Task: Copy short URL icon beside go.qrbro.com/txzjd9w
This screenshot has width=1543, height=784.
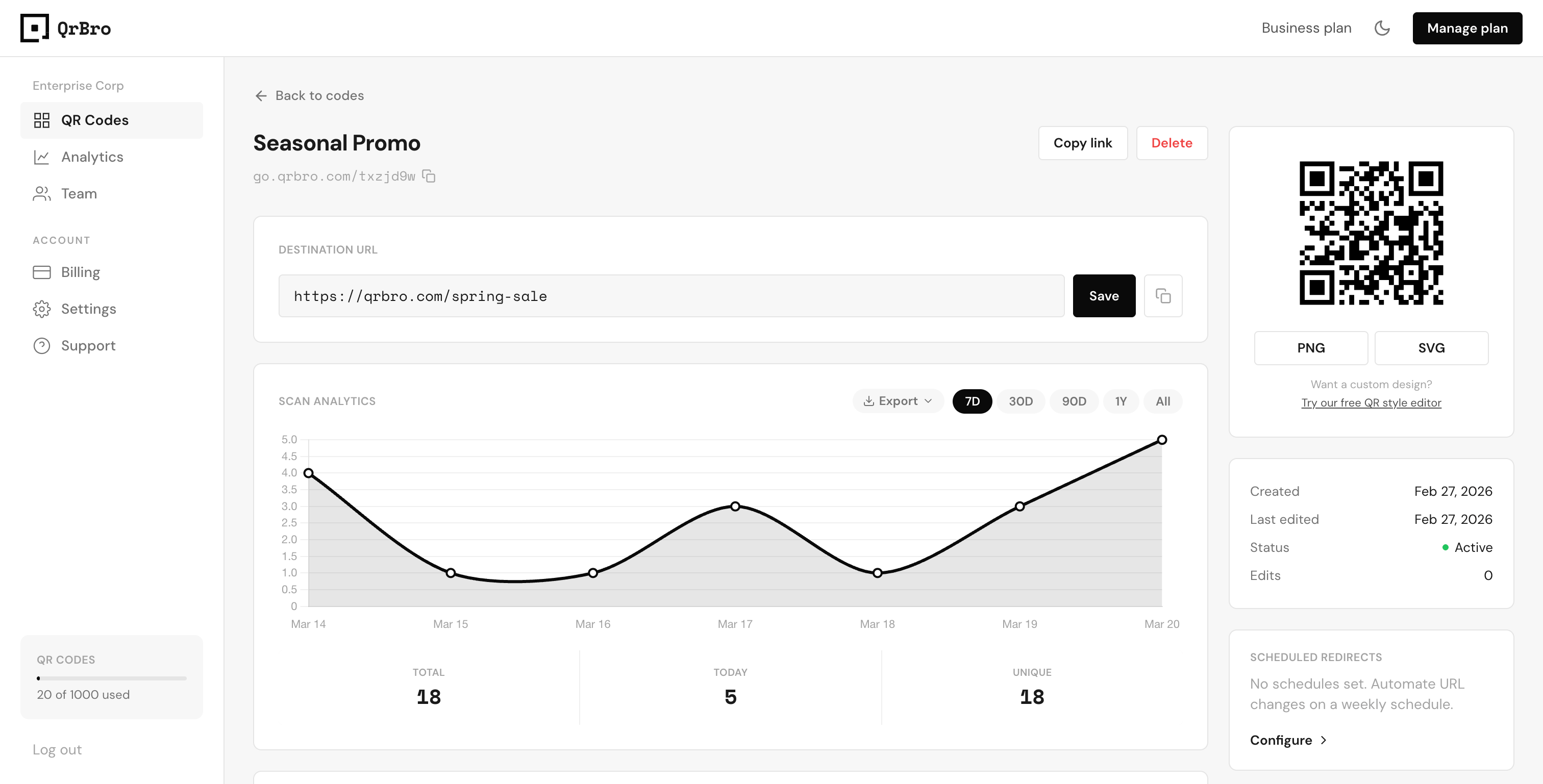Action: [x=429, y=176]
